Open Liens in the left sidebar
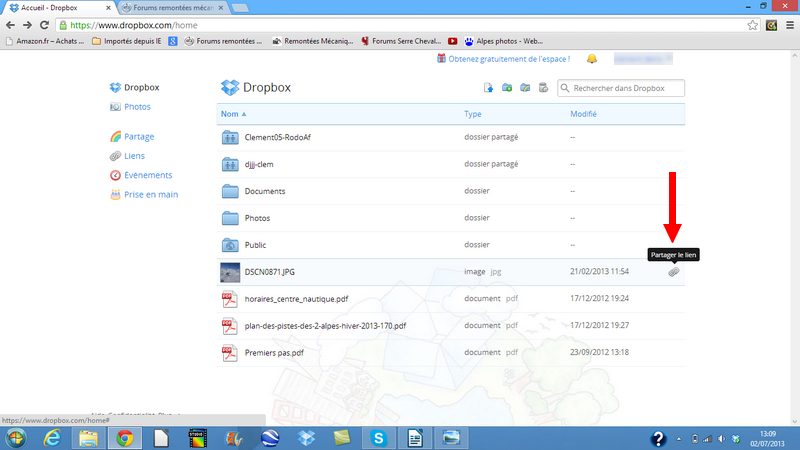The width and height of the screenshot is (800, 450). point(134,156)
